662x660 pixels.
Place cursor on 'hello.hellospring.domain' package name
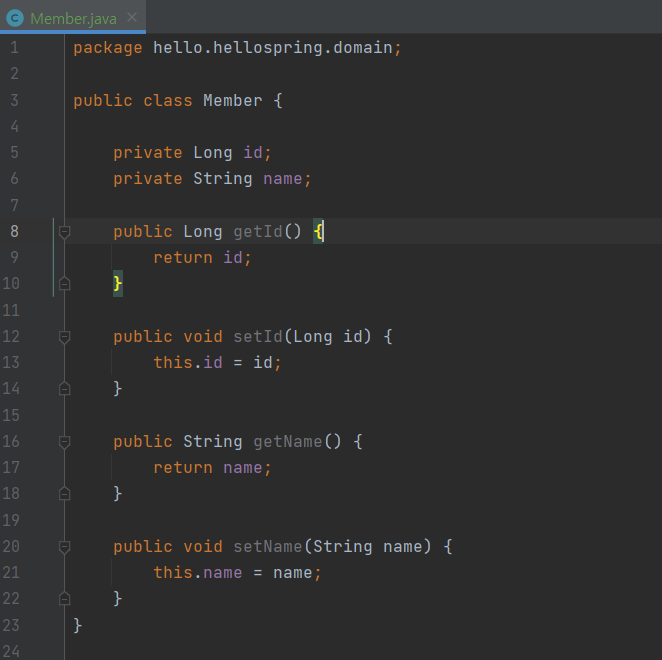(x=272, y=47)
